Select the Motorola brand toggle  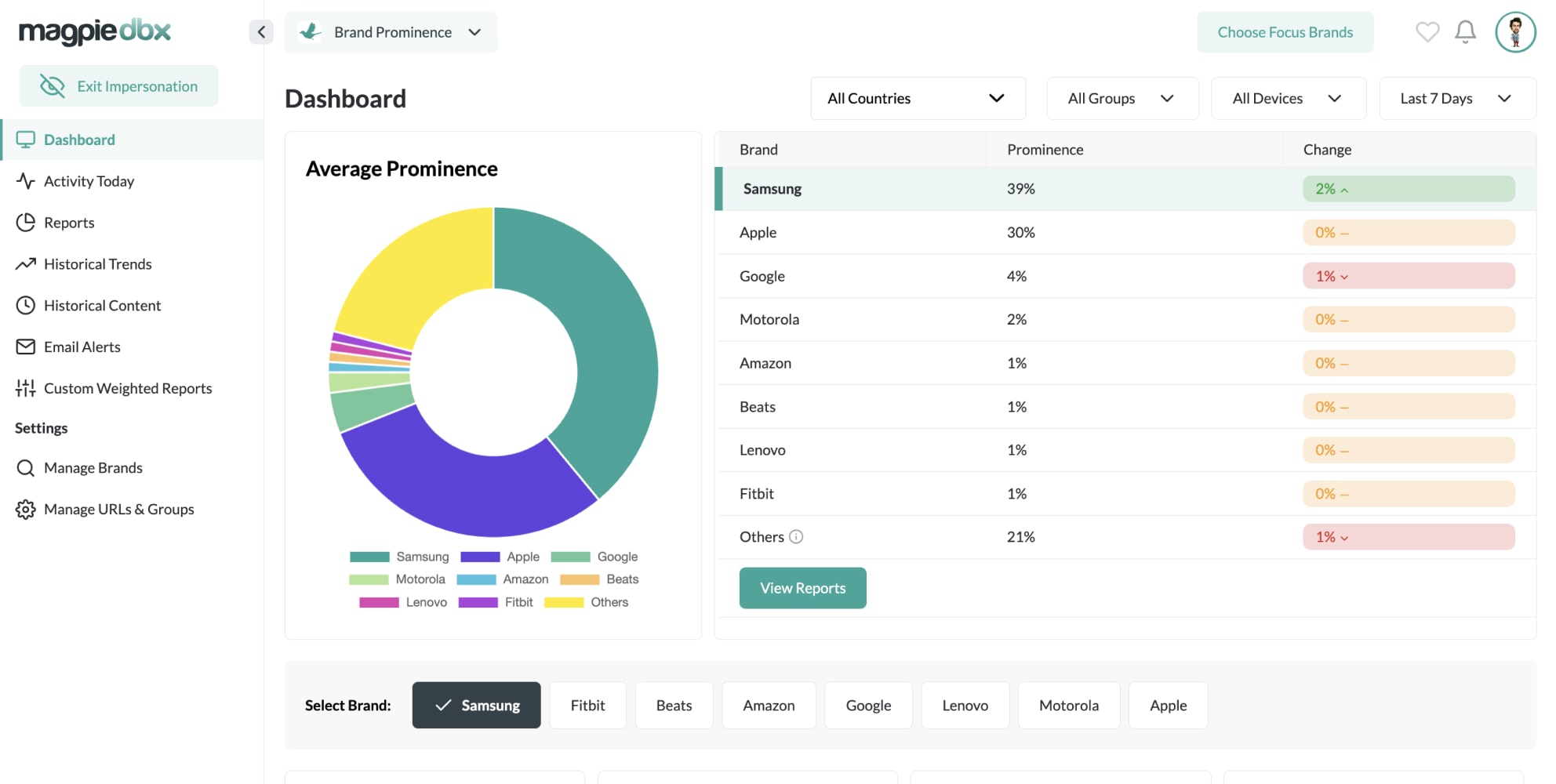[x=1068, y=706]
